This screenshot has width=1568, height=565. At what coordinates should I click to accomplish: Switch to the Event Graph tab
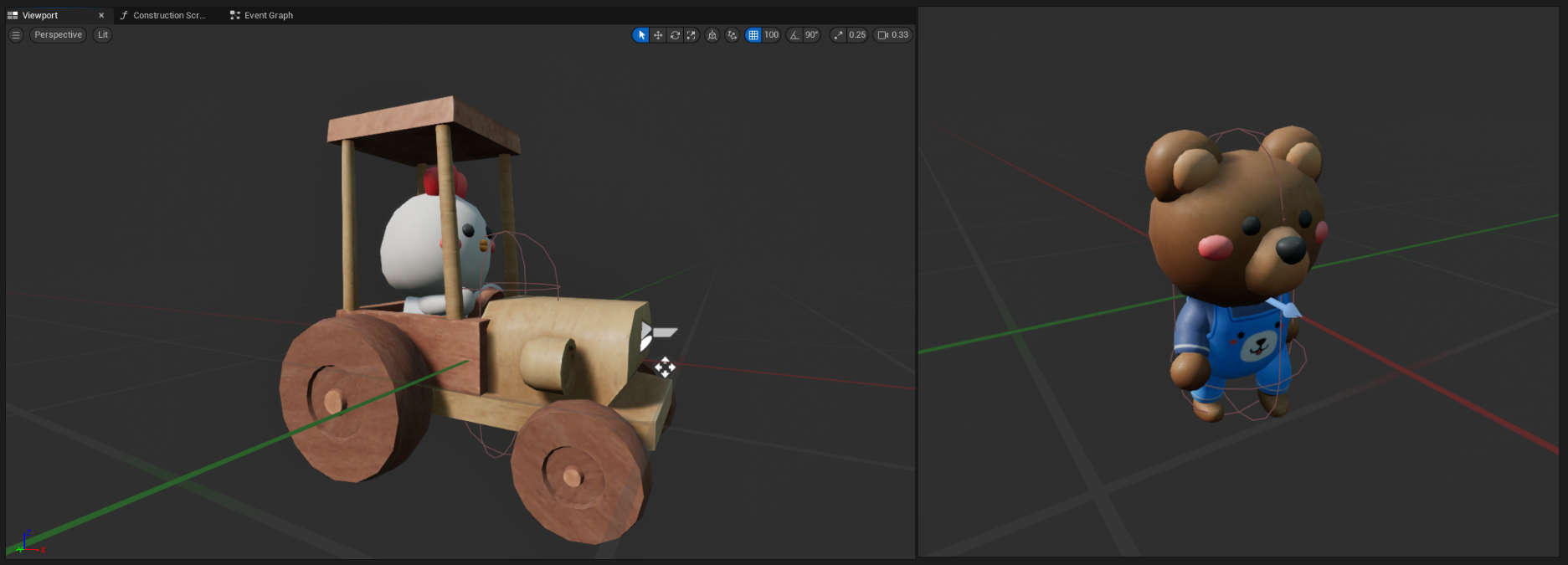[x=262, y=15]
